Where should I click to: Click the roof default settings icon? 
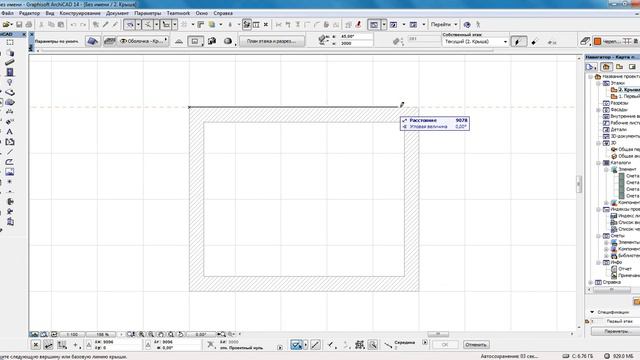pos(93,41)
